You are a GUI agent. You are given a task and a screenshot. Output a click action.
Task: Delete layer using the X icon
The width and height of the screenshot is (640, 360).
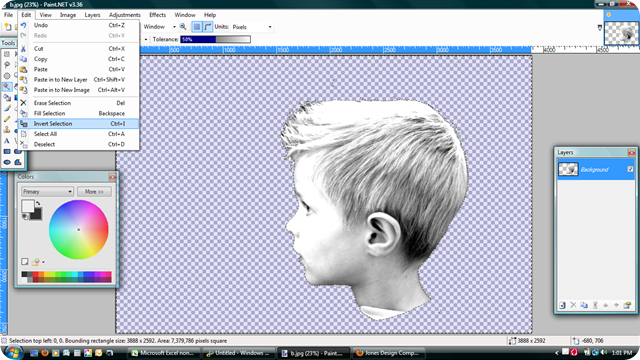tap(573, 305)
